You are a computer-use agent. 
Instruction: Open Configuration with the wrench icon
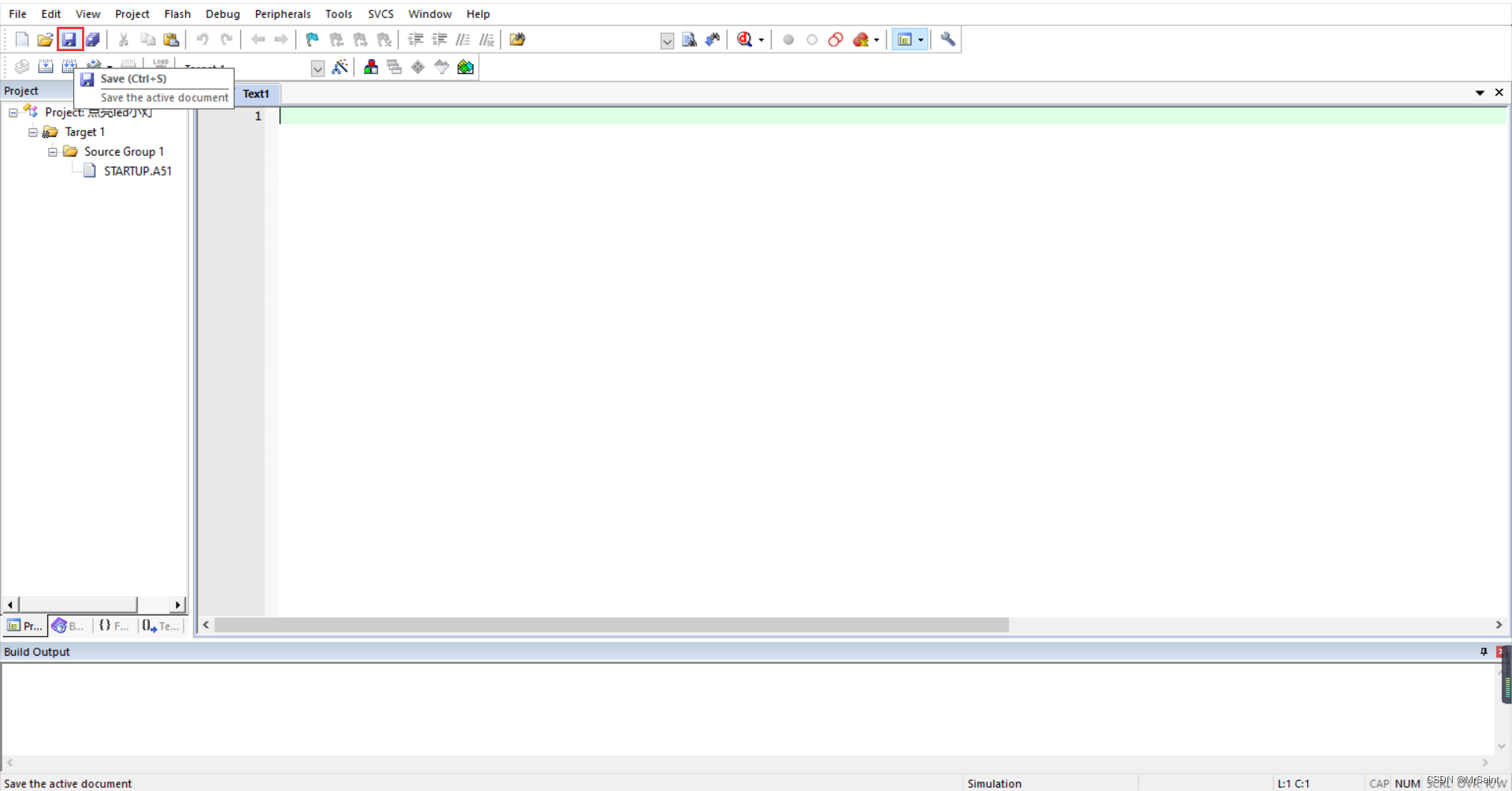pyautogui.click(x=948, y=39)
